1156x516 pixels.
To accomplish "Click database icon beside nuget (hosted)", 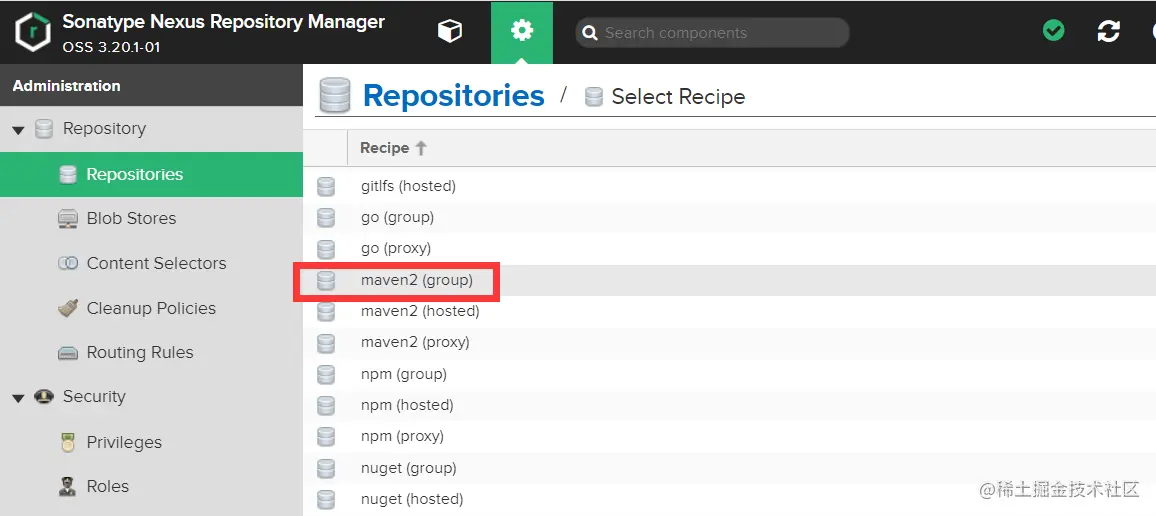I will click(326, 499).
